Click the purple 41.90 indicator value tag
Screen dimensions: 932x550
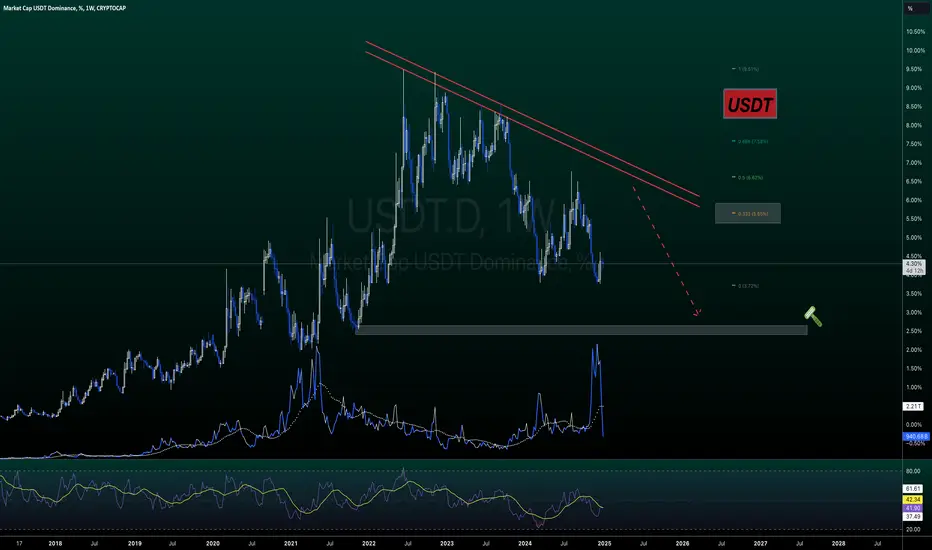click(x=913, y=508)
